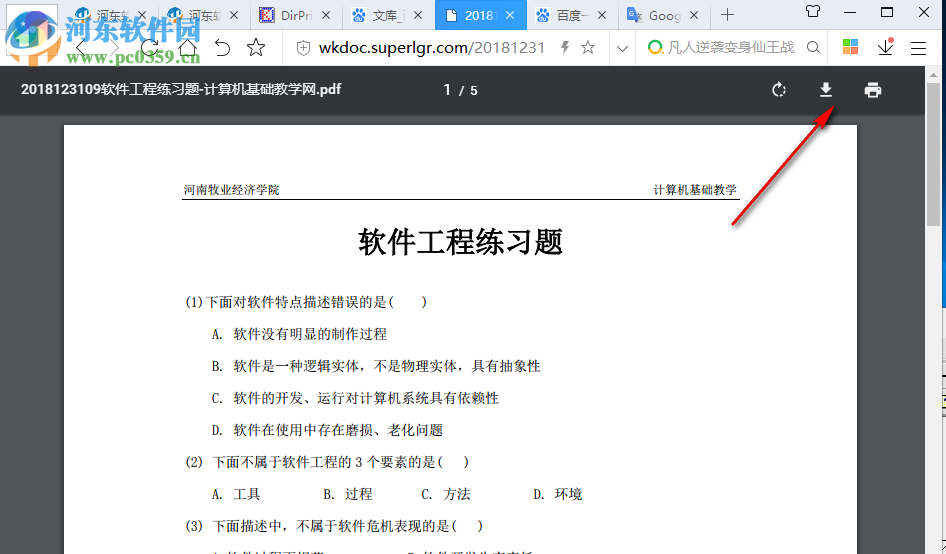Open the skin shirt icon in title bar

(x=813, y=11)
